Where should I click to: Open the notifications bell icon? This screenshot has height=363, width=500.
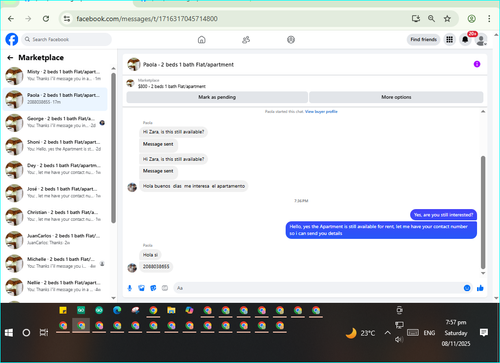[465, 40]
